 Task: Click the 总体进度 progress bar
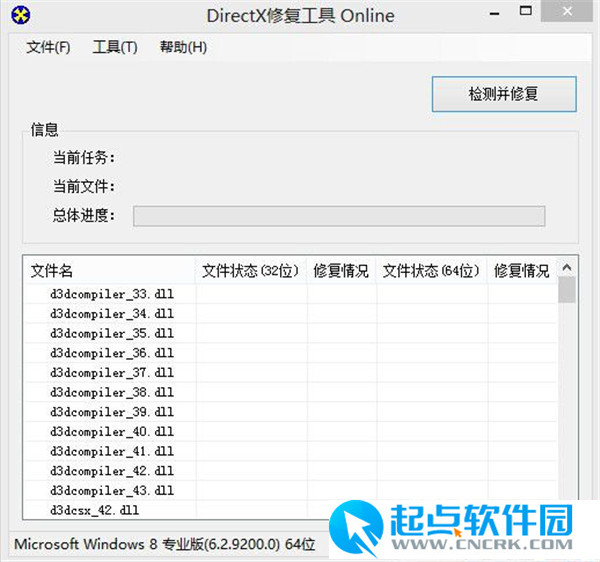pyautogui.click(x=339, y=216)
